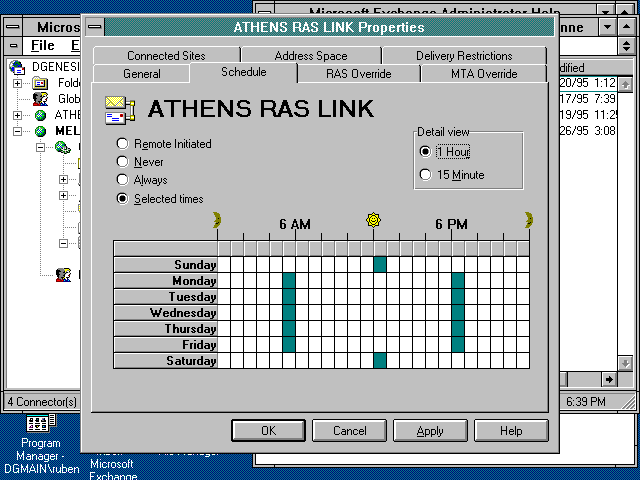Click the noon sun icon above schedule
Image resolution: width=640 pixels, height=480 pixels.
coord(373,220)
